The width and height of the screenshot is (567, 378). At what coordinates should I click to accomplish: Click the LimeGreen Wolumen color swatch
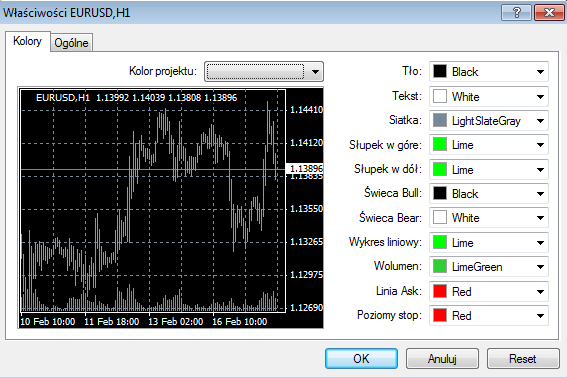tap(440, 267)
